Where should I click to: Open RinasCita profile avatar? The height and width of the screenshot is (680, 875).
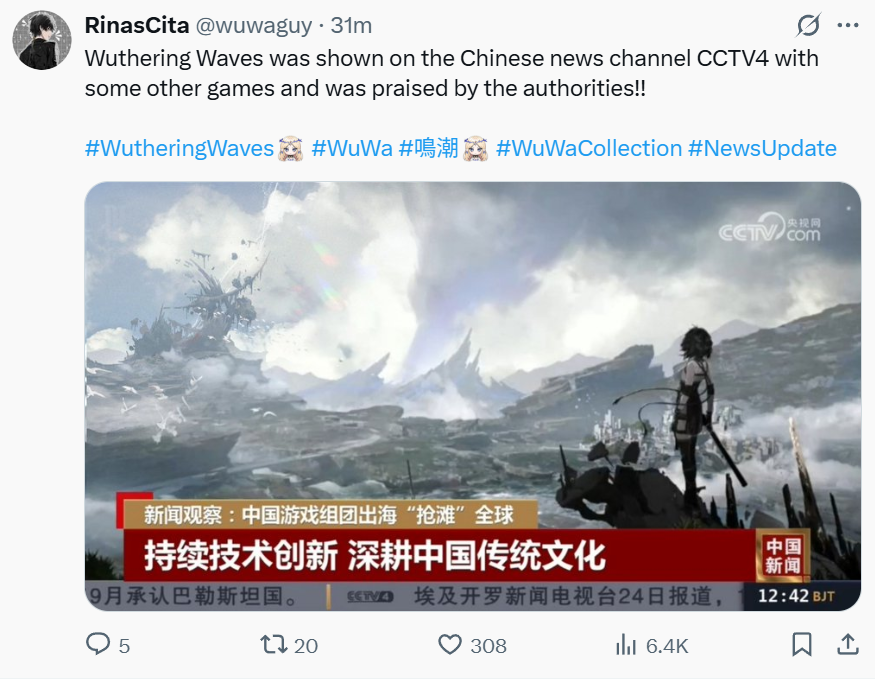point(42,40)
